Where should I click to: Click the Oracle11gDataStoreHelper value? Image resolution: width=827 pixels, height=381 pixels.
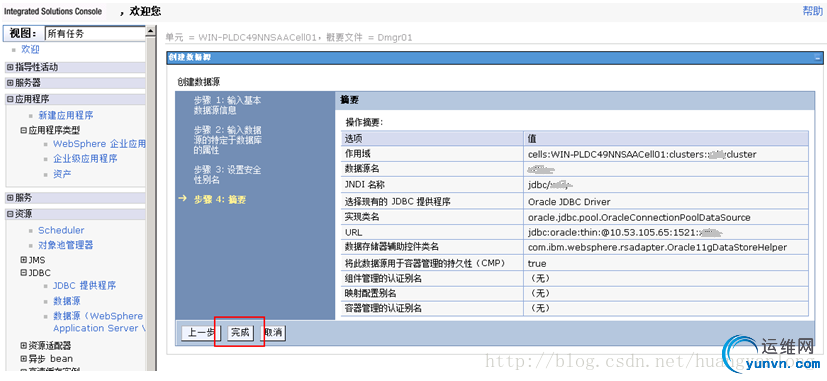[658, 247]
